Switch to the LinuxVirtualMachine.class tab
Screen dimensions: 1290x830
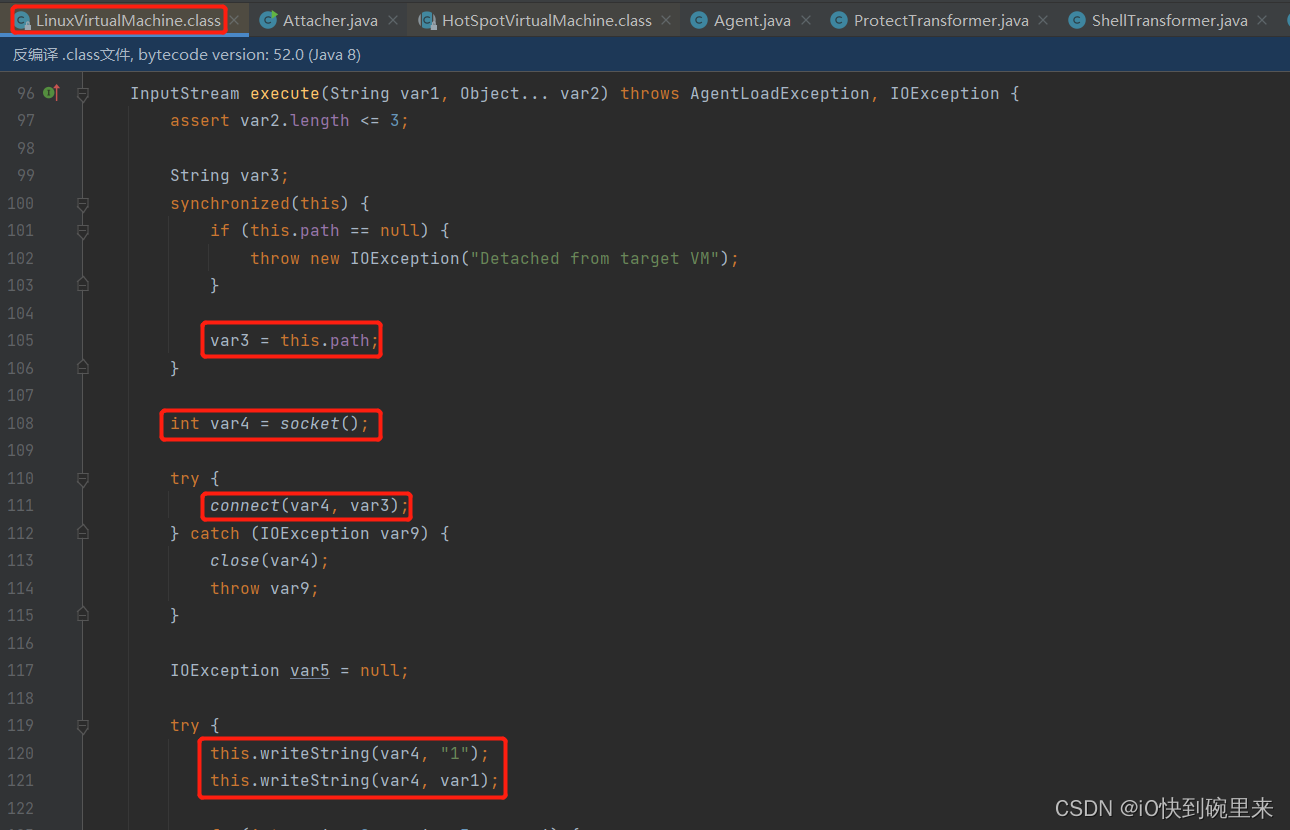pos(128,20)
